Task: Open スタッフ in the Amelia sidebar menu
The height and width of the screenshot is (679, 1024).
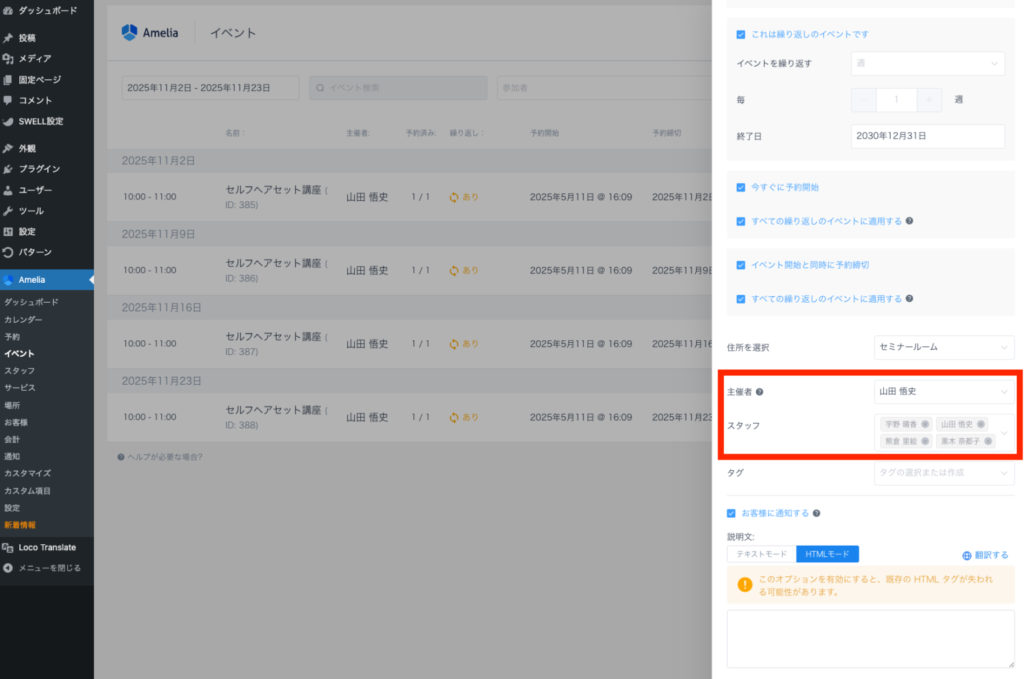Action: coord(19,370)
